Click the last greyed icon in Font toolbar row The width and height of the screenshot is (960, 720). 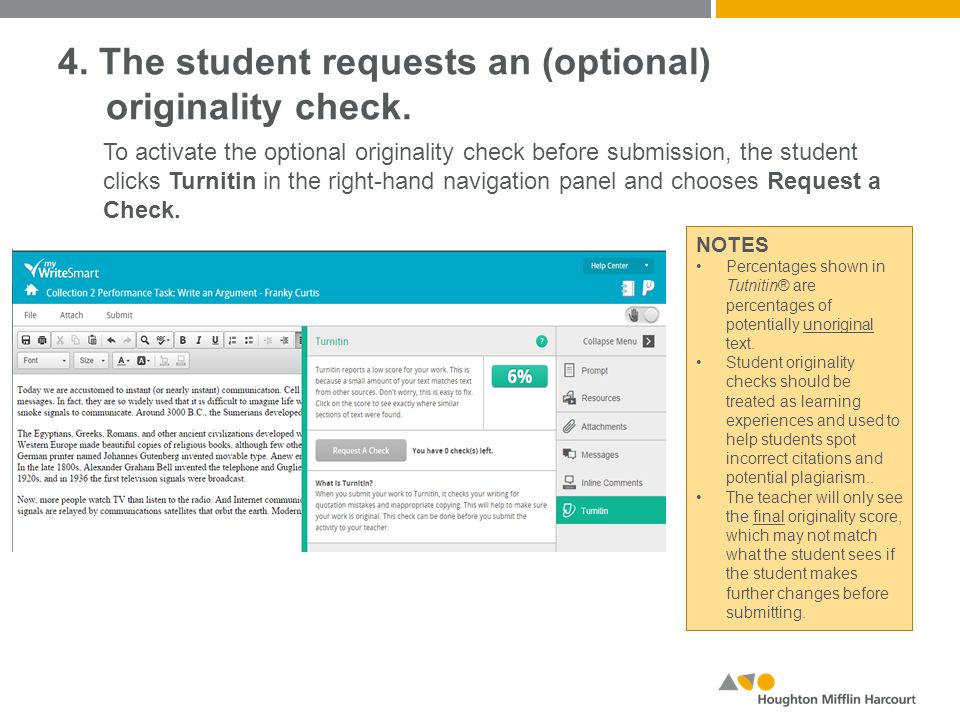click(181, 361)
